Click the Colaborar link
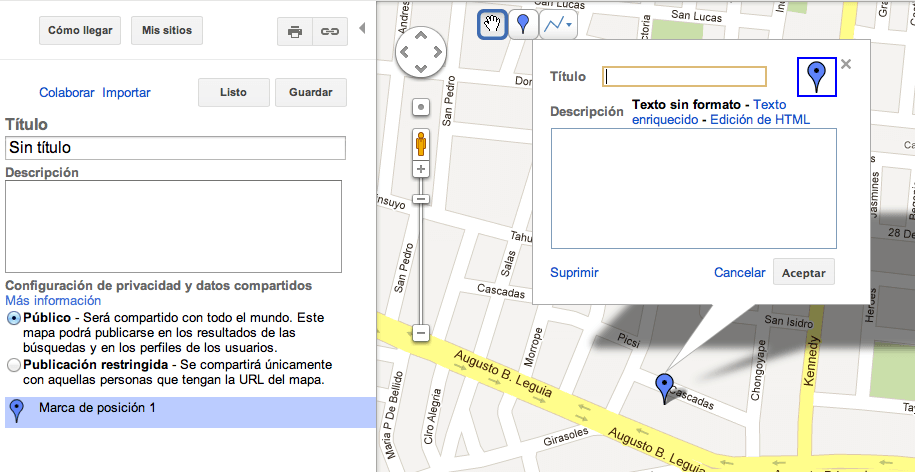This screenshot has width=915, height=472. pyautogui.click(x=67, y=93)
